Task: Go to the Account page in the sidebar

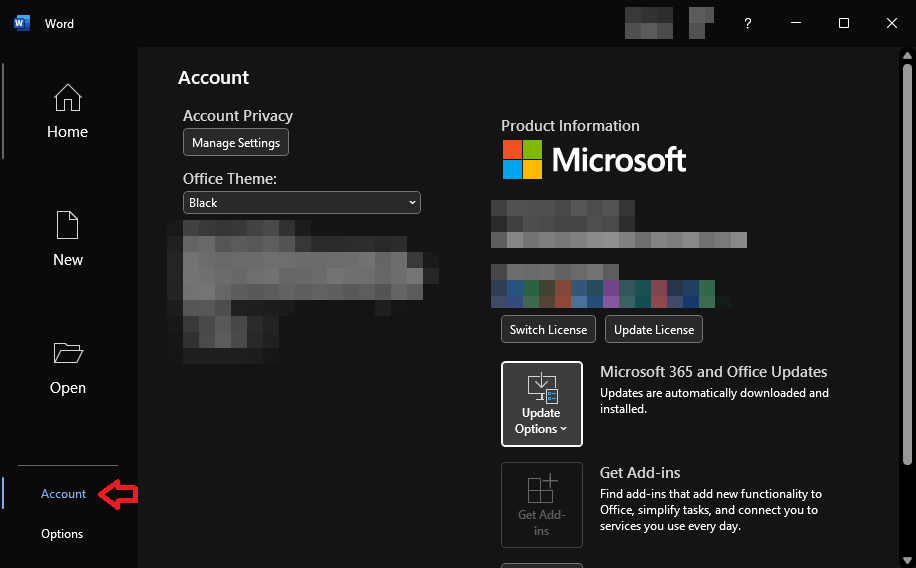Action: point(64,494)
